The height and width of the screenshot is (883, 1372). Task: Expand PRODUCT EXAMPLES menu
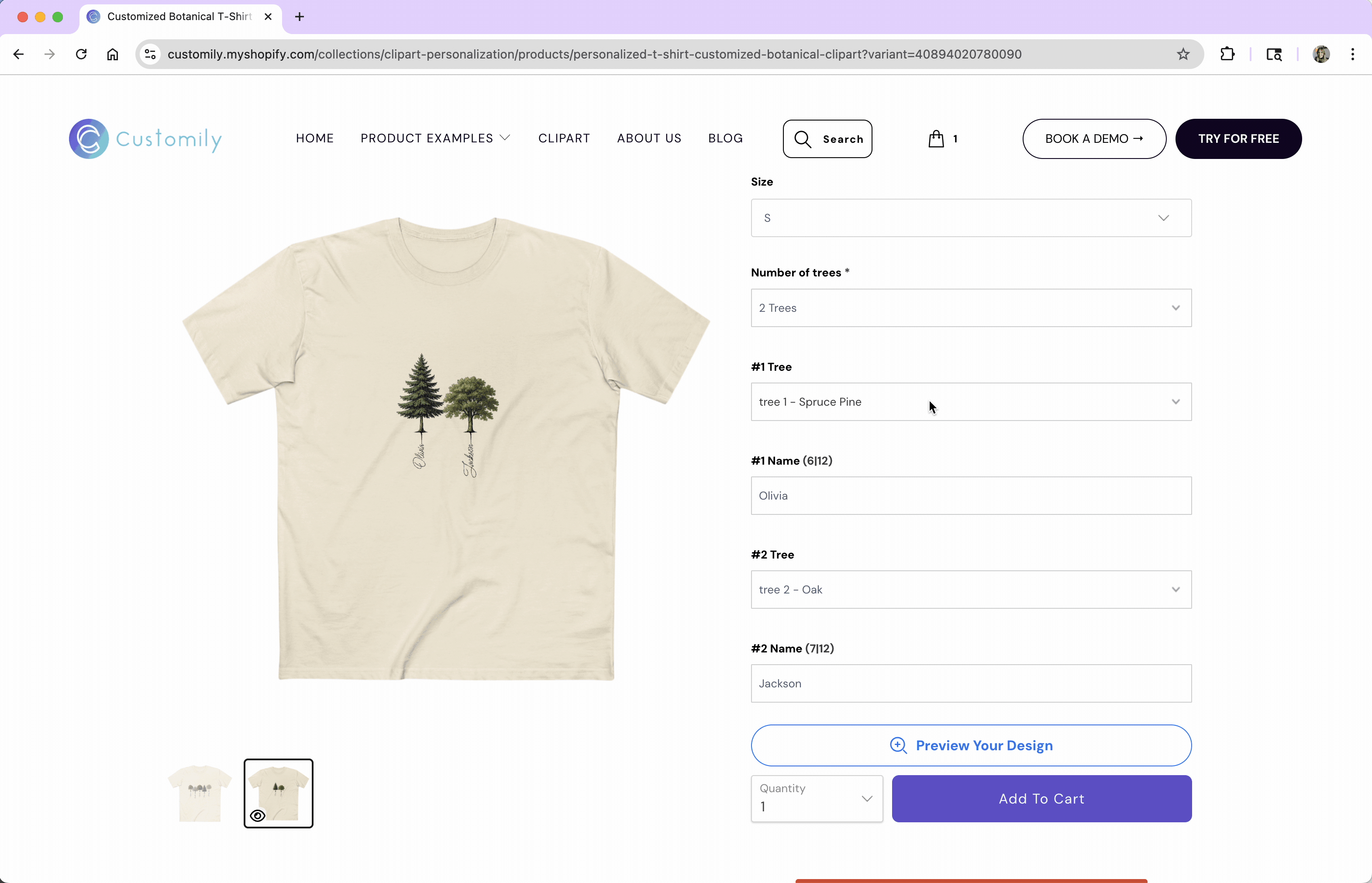434,138
